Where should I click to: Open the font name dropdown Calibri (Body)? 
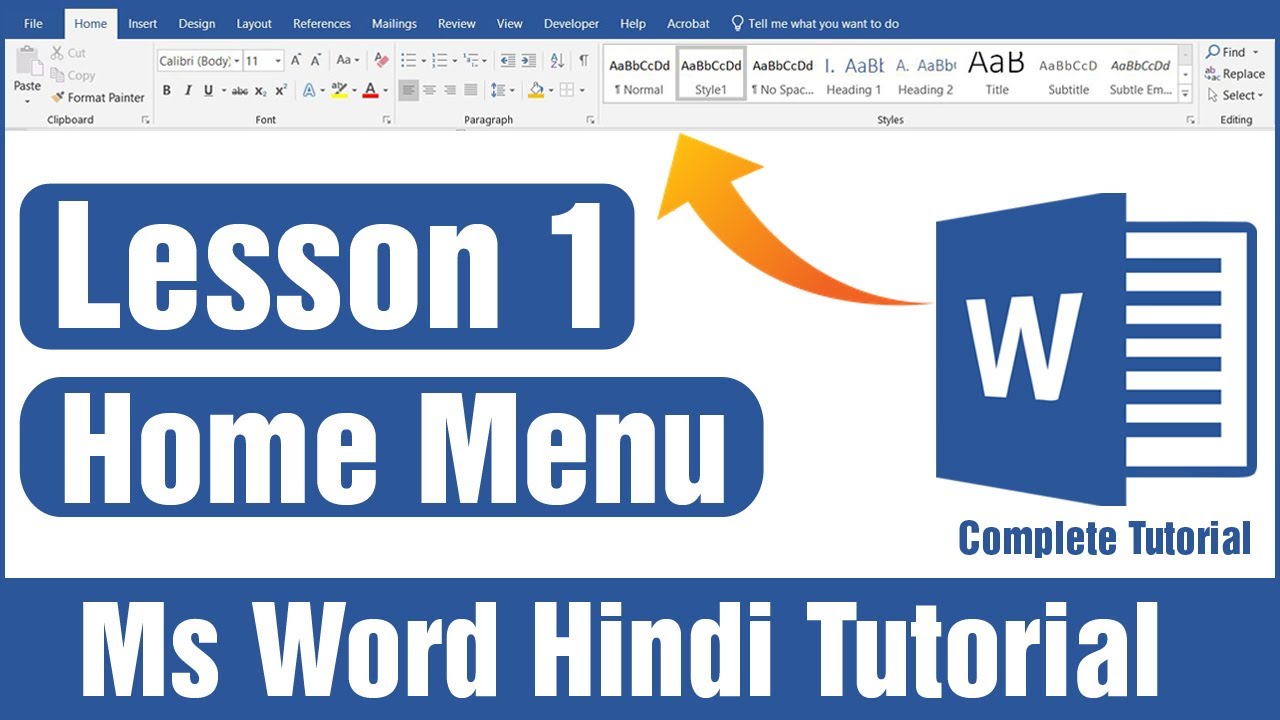coord(237,61)
